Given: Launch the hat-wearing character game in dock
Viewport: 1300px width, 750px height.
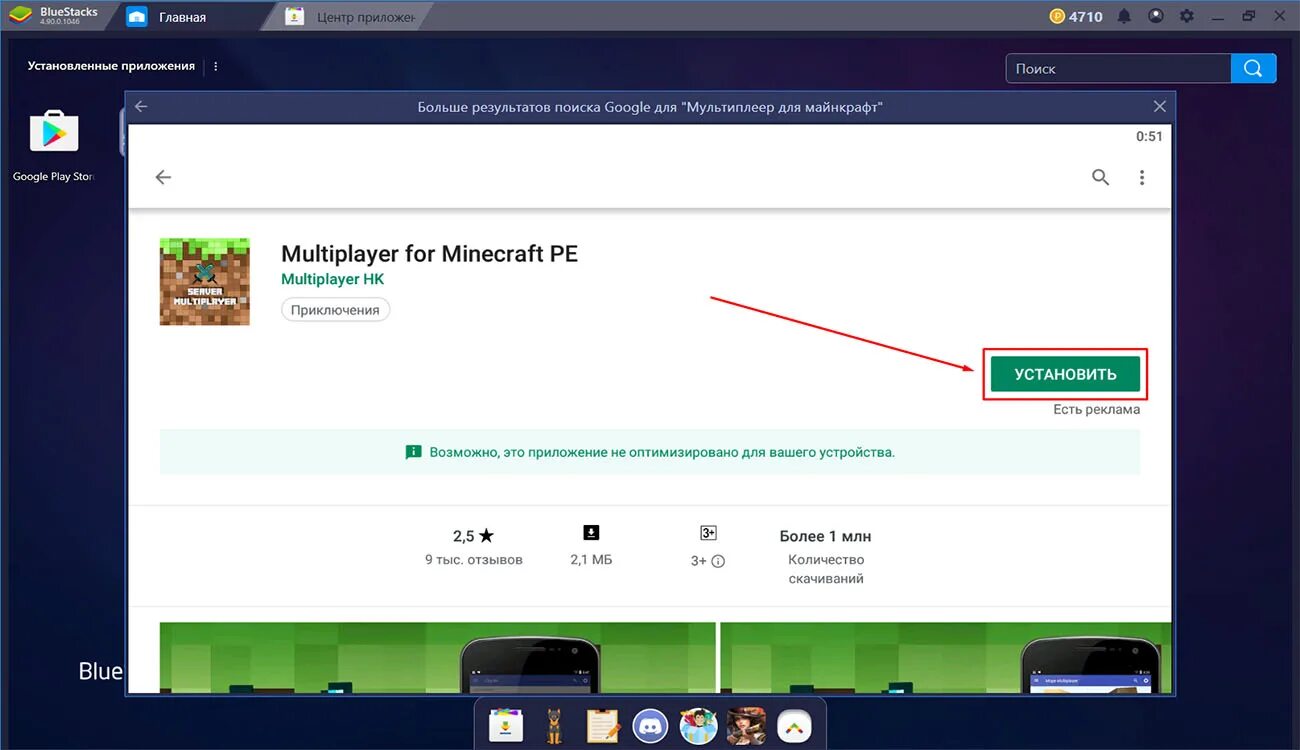Looking at the screenshot, I should [746, 725].
